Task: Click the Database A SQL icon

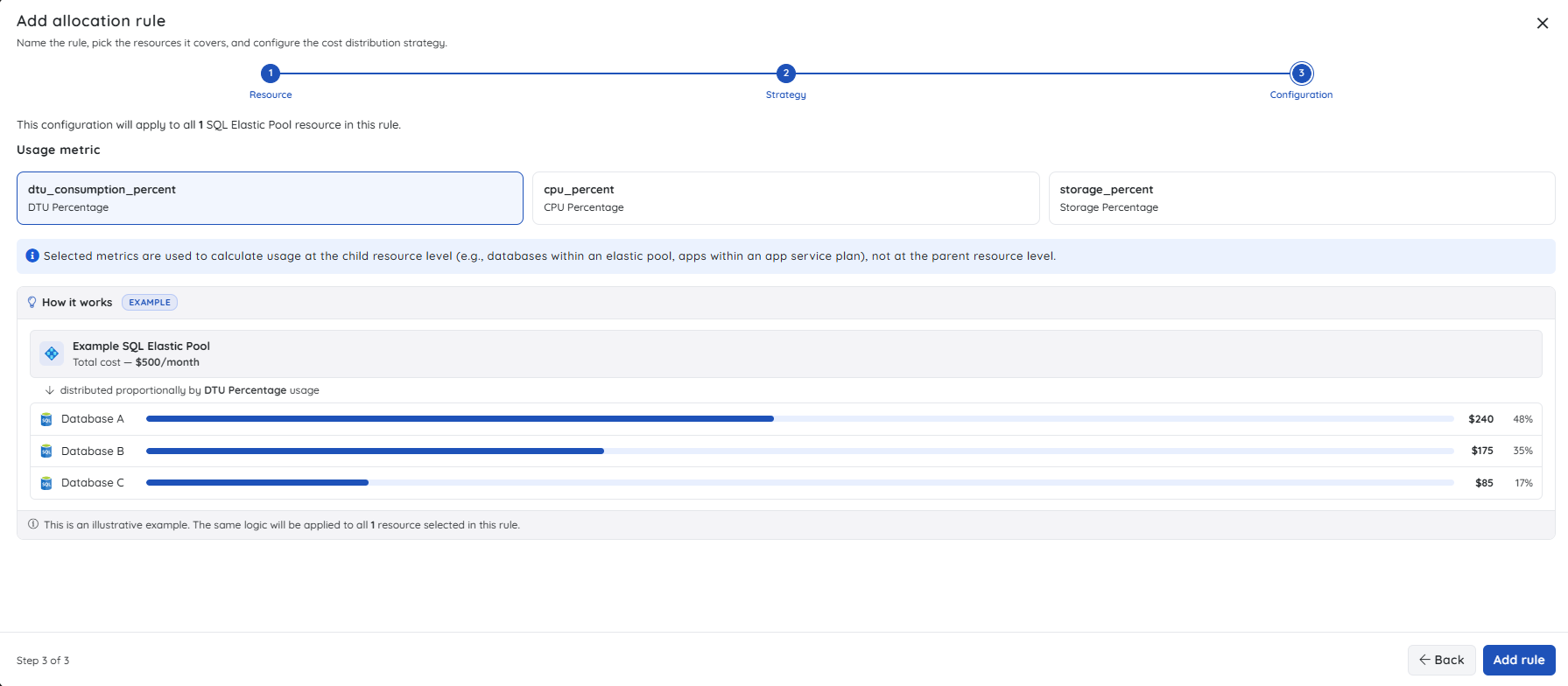Action: click(46, 419)
